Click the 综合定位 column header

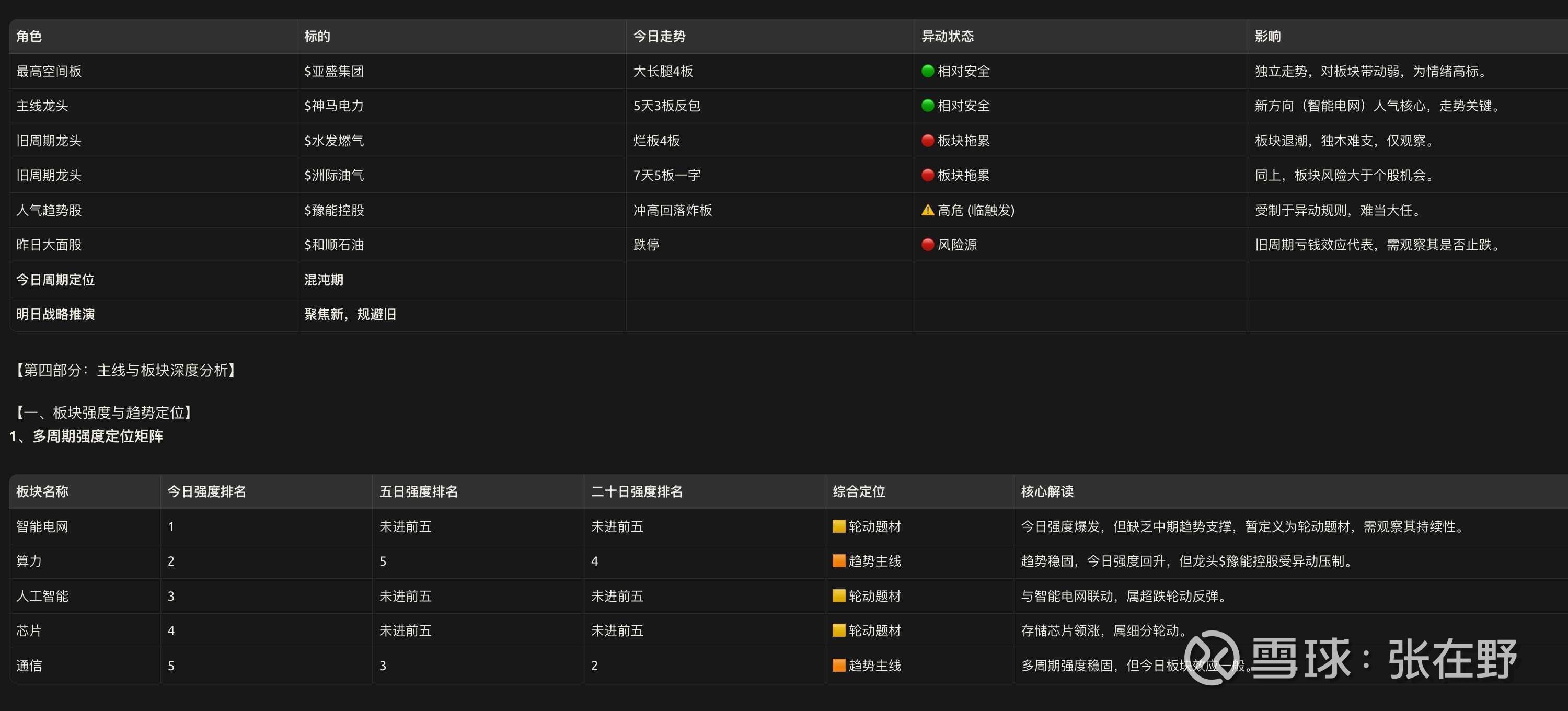858,492
